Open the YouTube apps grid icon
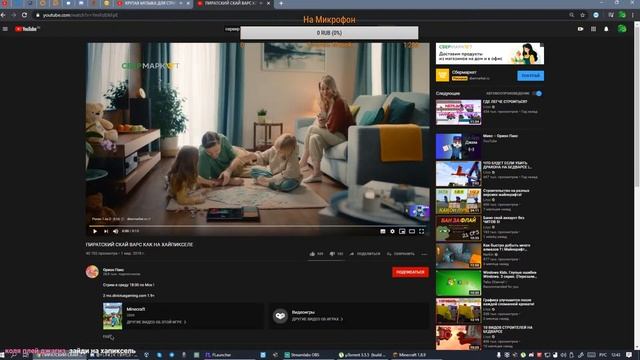Image resolution: width=640 pixels, height=360 pixels. coord(593,29)
